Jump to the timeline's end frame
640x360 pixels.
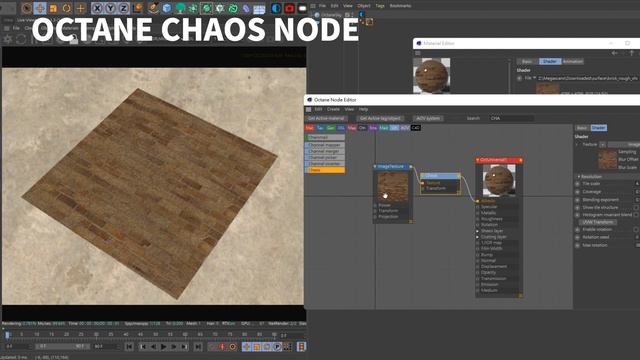[x=198, y=347]
